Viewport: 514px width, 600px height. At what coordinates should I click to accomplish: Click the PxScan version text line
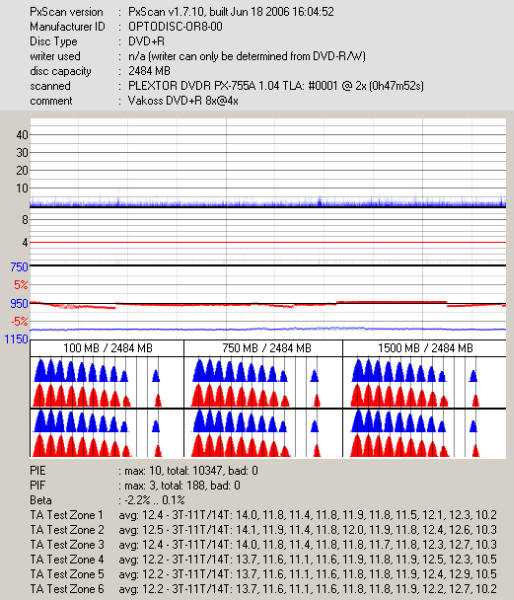(x=182, y=12)
